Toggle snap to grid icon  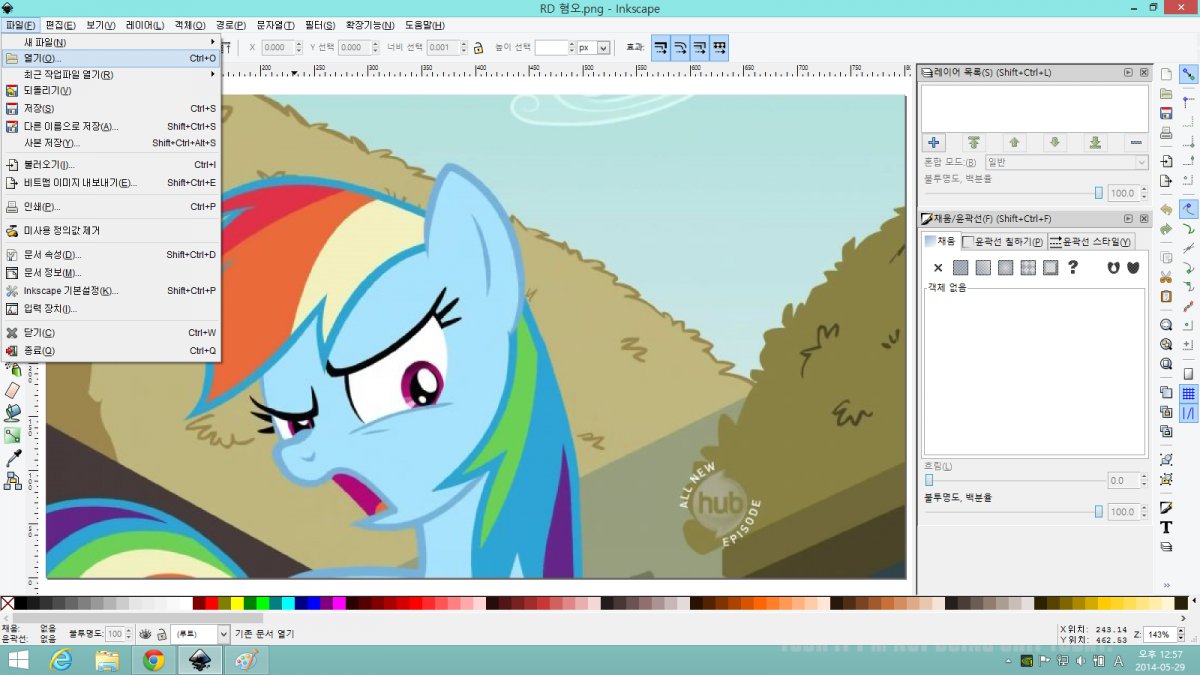[1189, 394]
